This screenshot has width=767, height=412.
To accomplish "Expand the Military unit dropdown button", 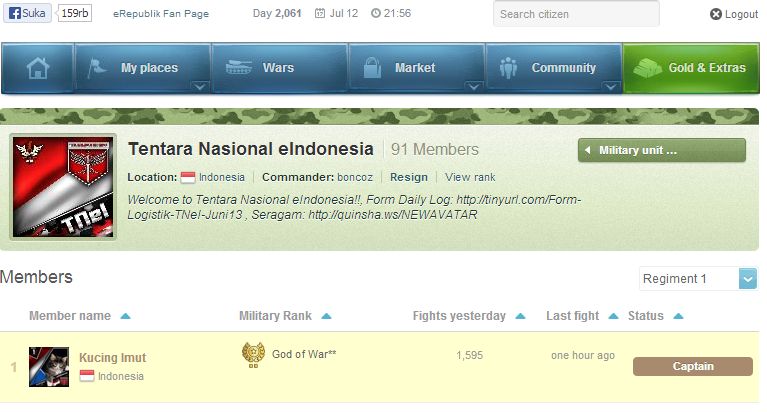I will coord(662,150).
